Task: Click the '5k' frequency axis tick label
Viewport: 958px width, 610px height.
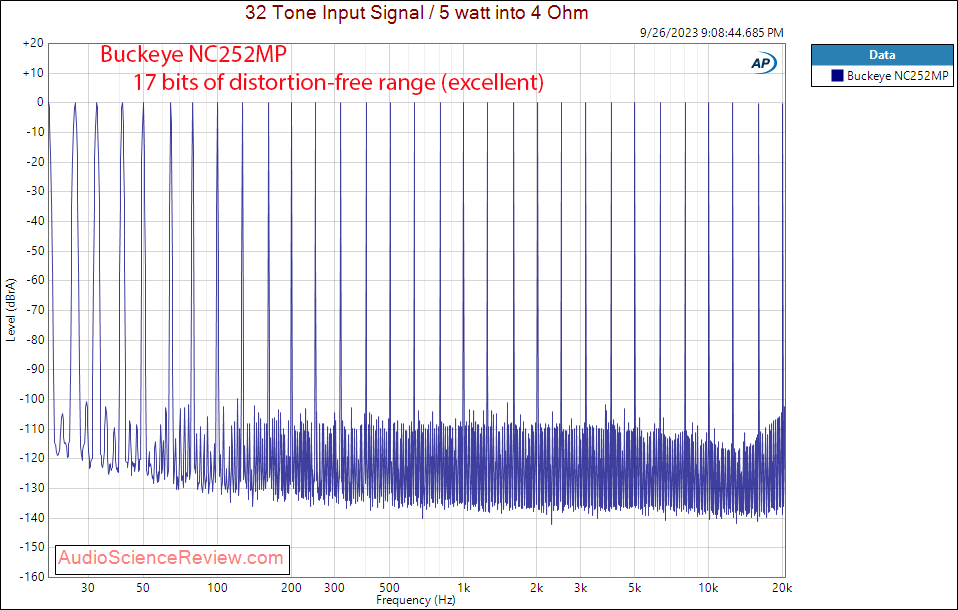Action: pyautogui.click(x=635, y=588)
